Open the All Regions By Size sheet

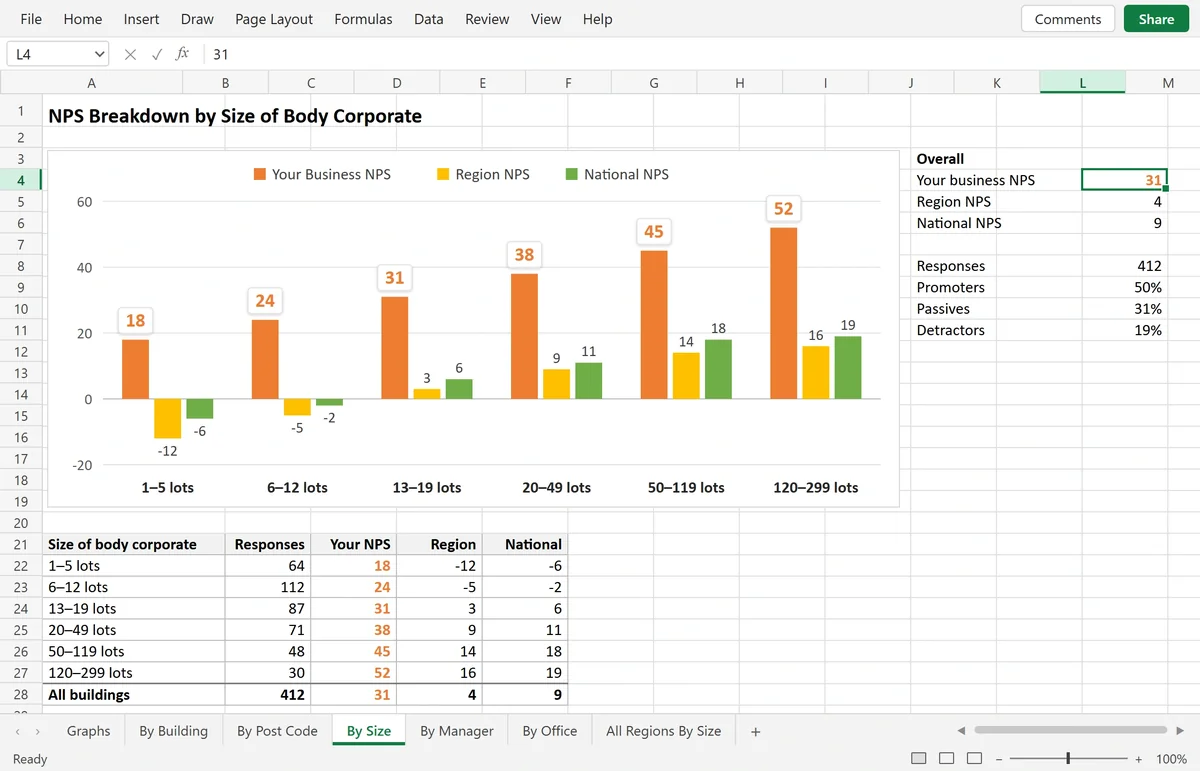(x=664, y=731)
